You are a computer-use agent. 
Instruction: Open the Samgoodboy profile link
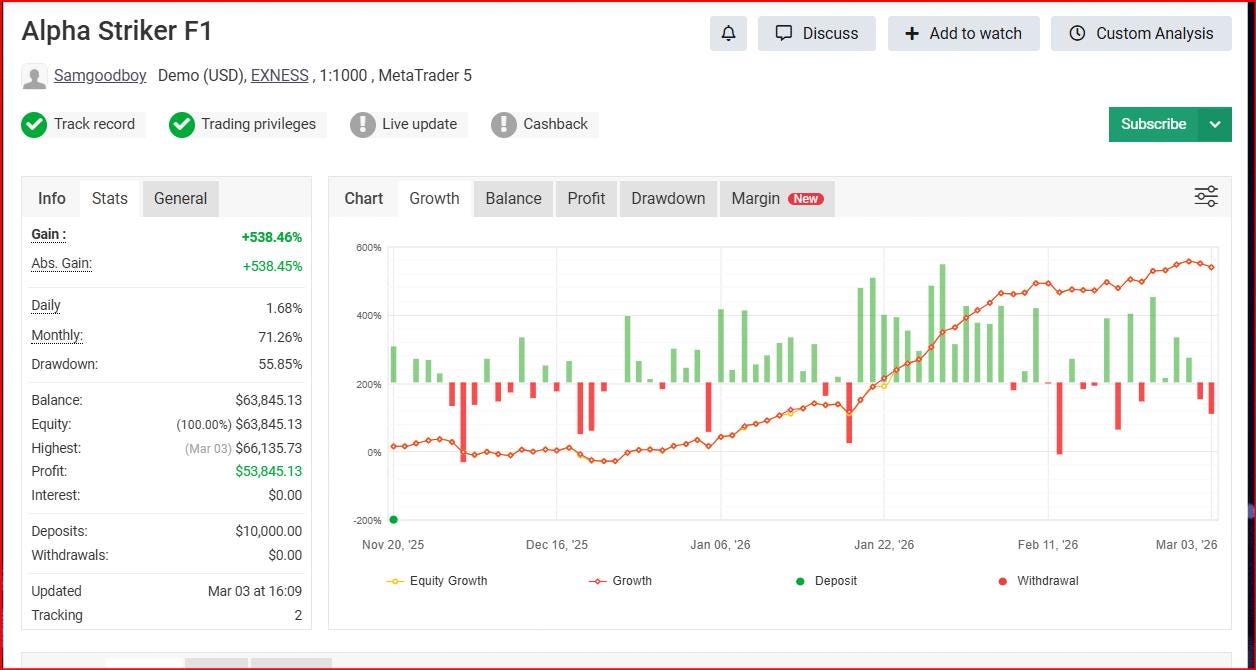(100, 75)
